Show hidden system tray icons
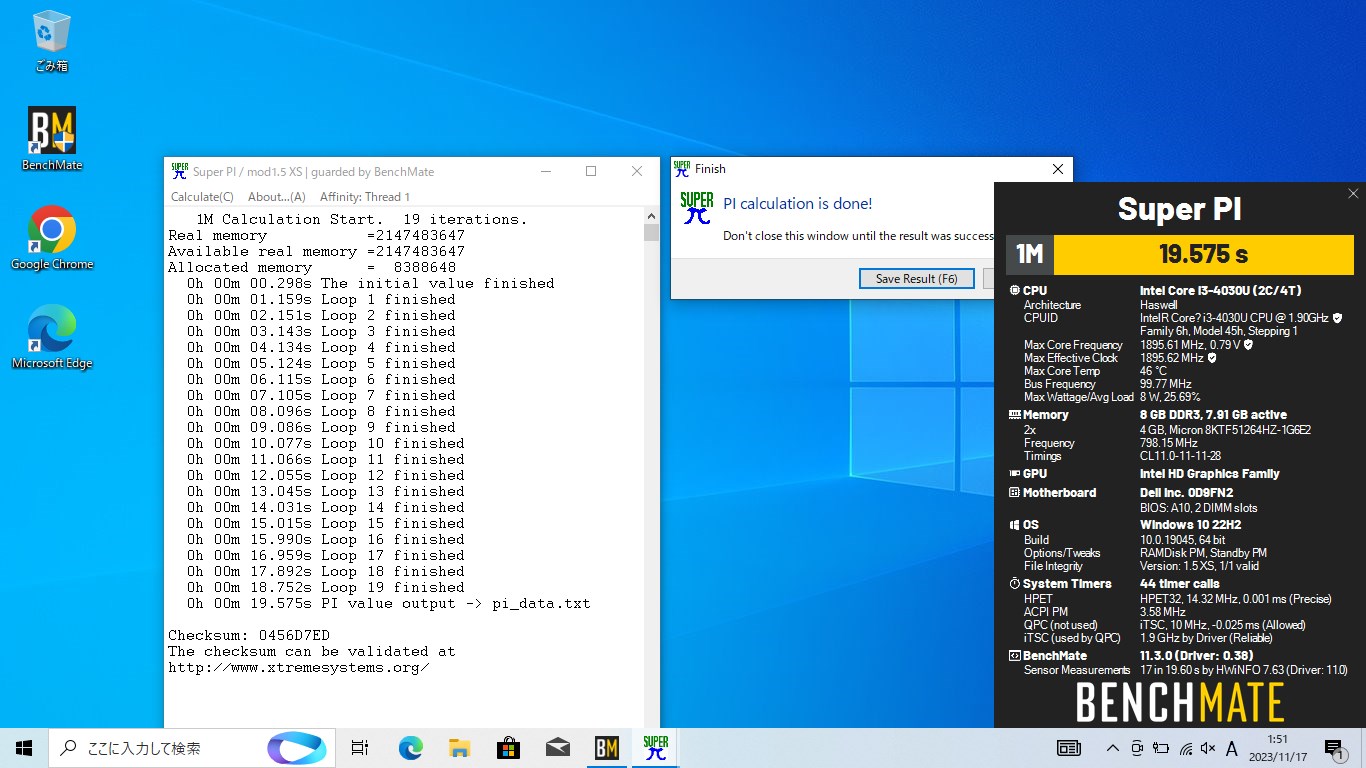The height and width of the screenshot is (768, 1366). pos(1112,748)
